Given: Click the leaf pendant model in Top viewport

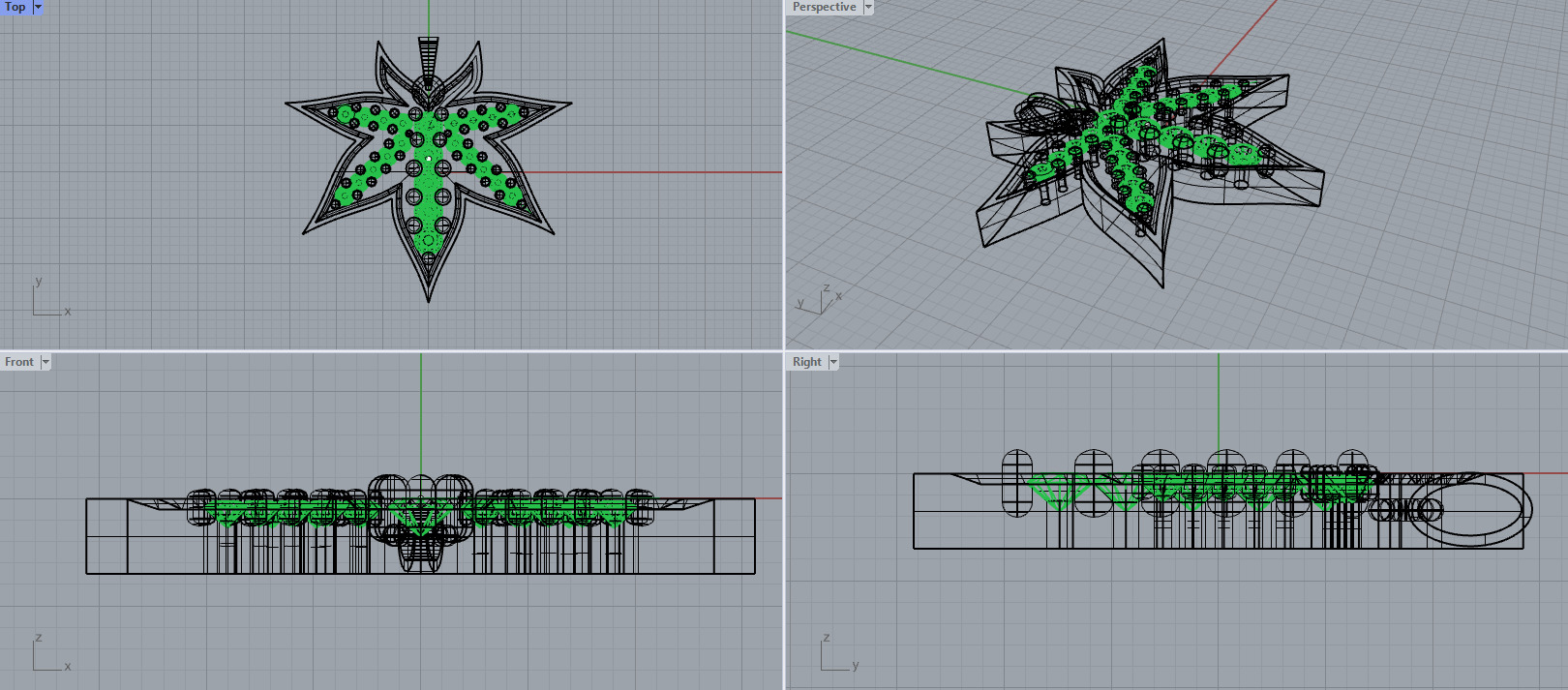Looking at the screenshot, I should pos(429,169).
